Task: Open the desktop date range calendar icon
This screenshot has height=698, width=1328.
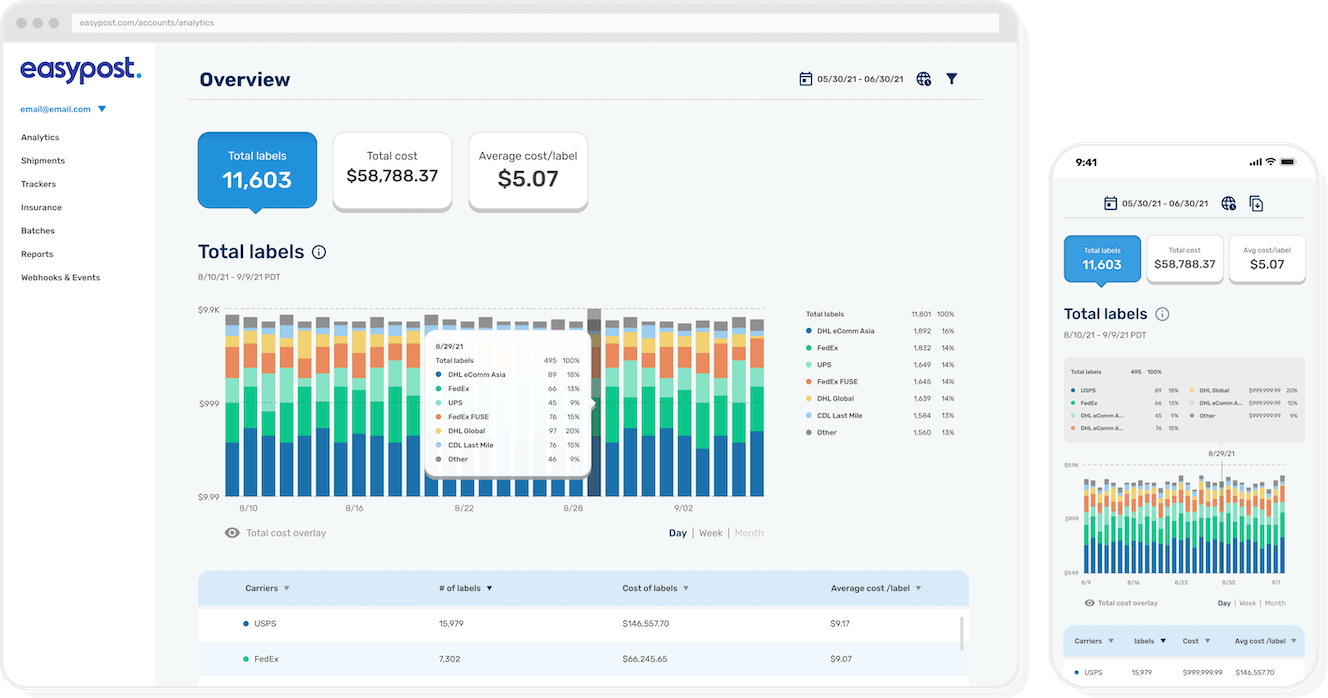Action: (806, 79)
